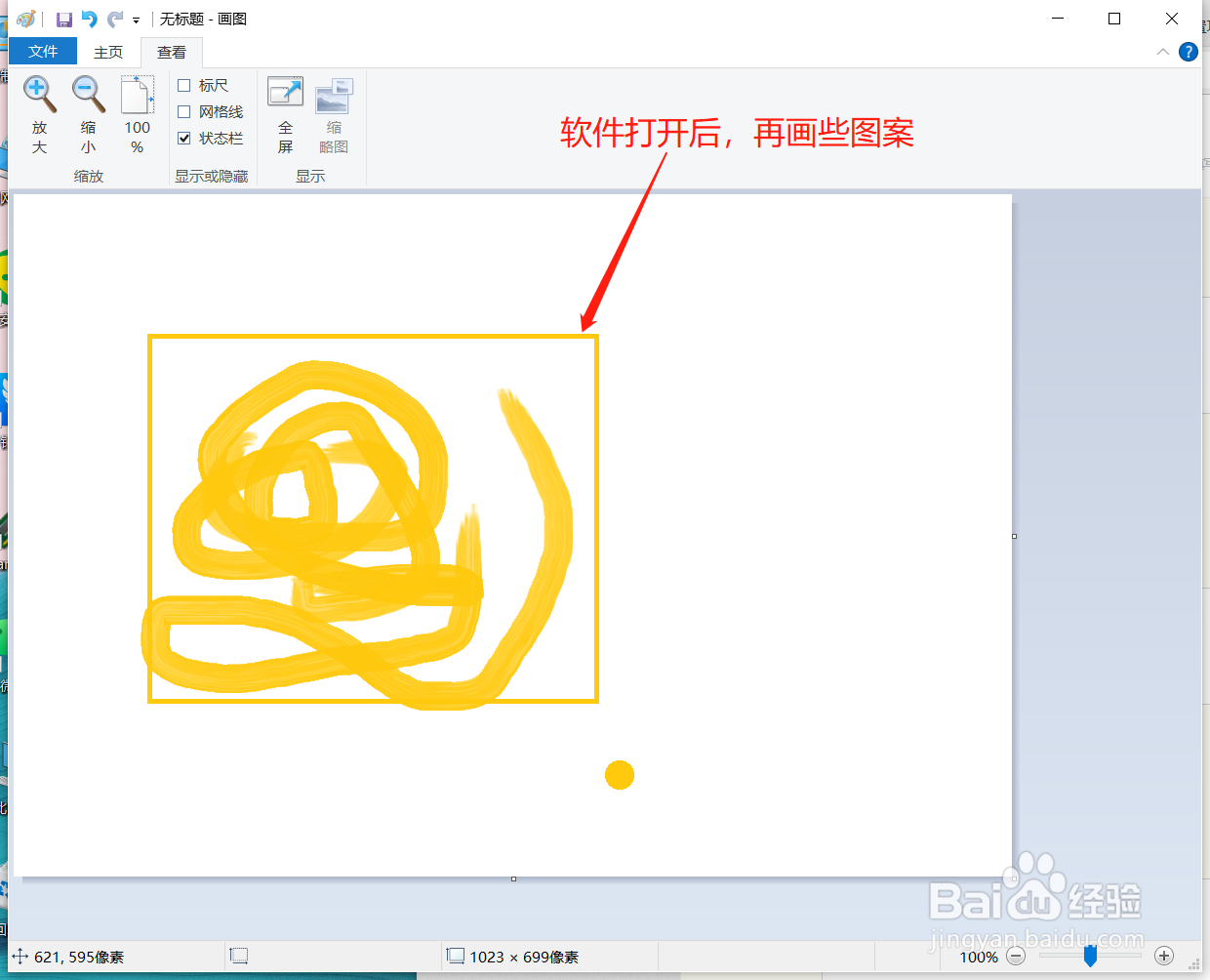Screen dimensions: 1210x980
Task: Enable the 网格线 gridlines checkbox
Action: pyautogui.click(x=184, y=111)
